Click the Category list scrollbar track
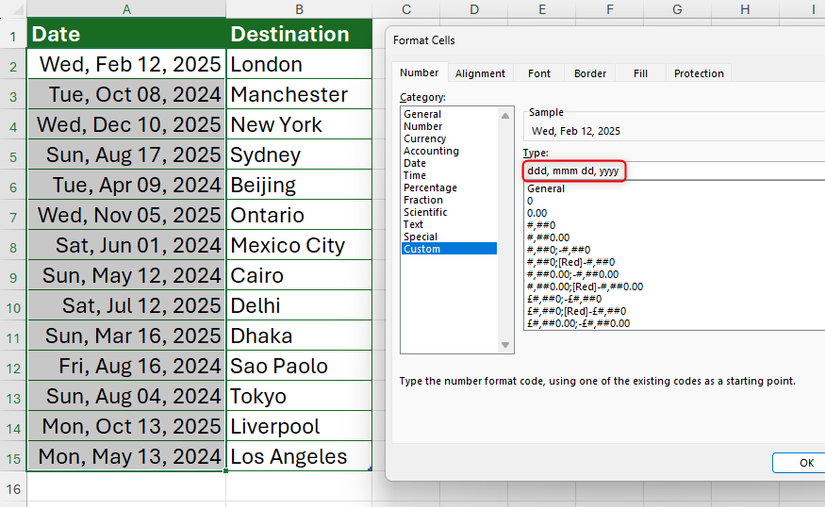 [505, 230]
